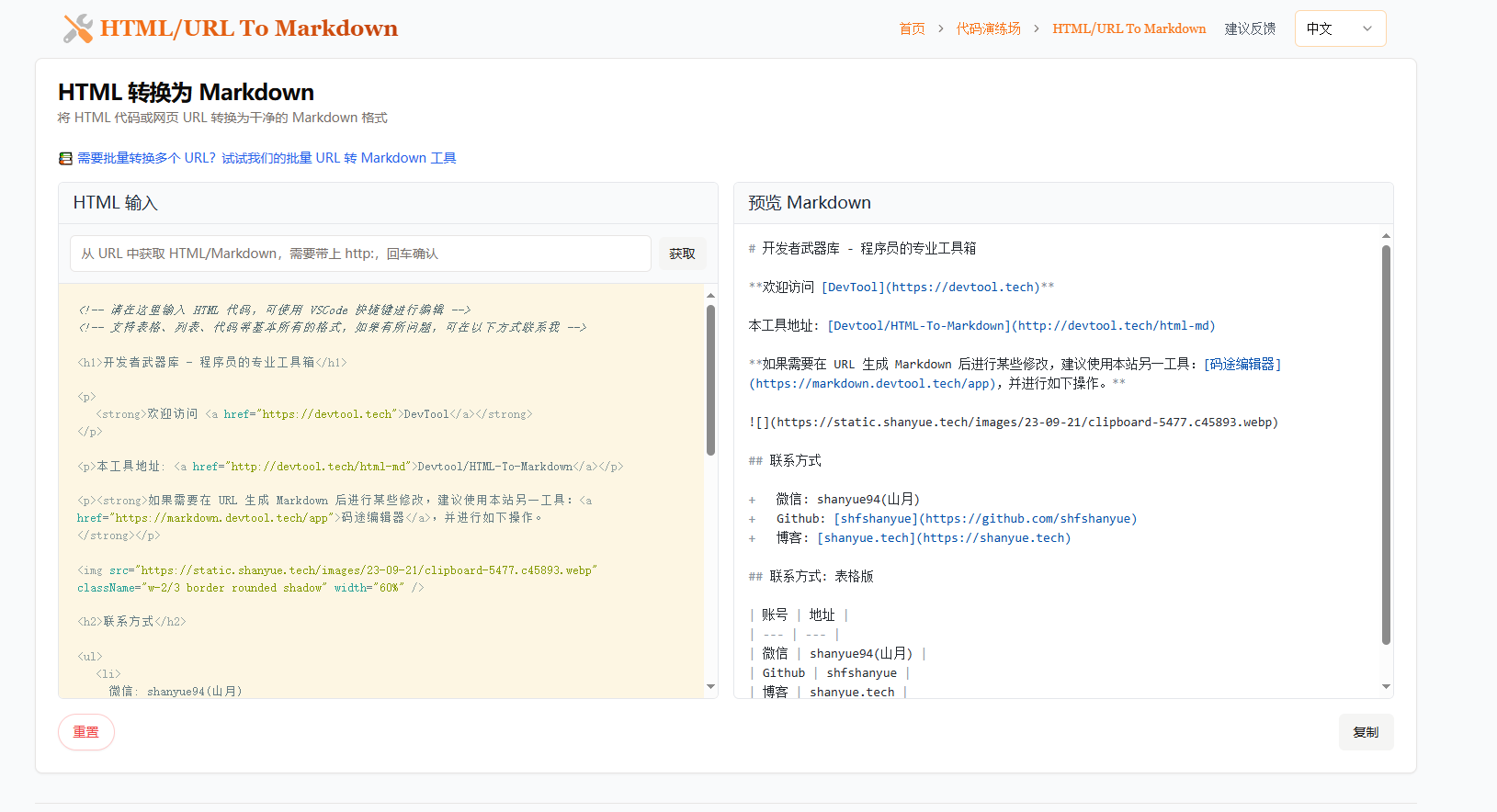This screenshot has height=812, width=1497.
Task: Select HTML/URL To Markdown breadcrumb item
Action: (1128, 28)
